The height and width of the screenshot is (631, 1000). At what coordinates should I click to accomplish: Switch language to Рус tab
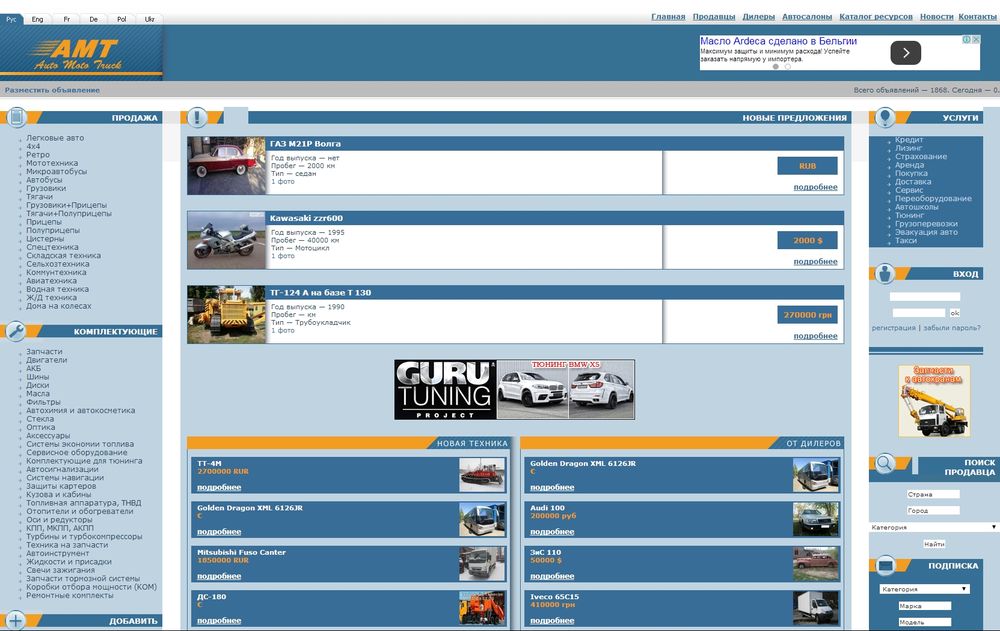(11, 19)
